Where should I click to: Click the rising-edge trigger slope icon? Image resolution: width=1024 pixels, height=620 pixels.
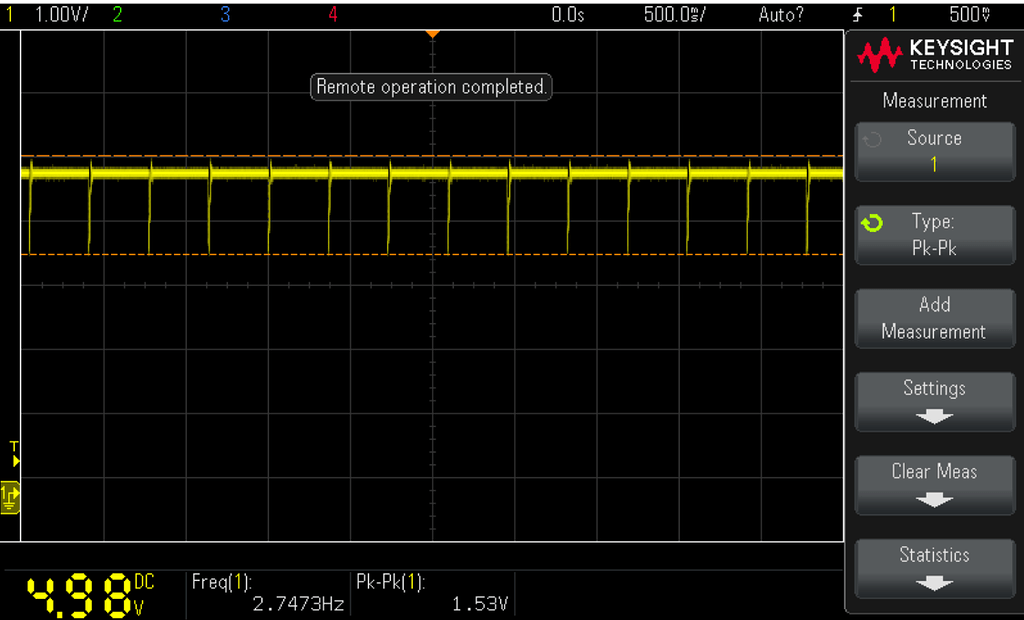tap(856, 14)
